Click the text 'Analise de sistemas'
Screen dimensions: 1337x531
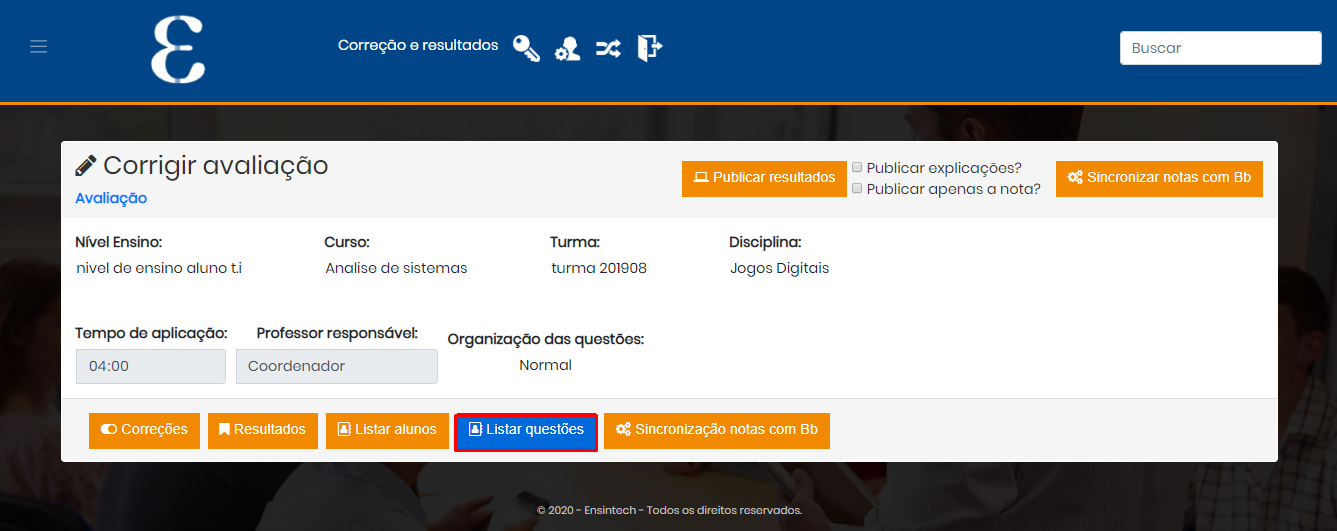396,268
